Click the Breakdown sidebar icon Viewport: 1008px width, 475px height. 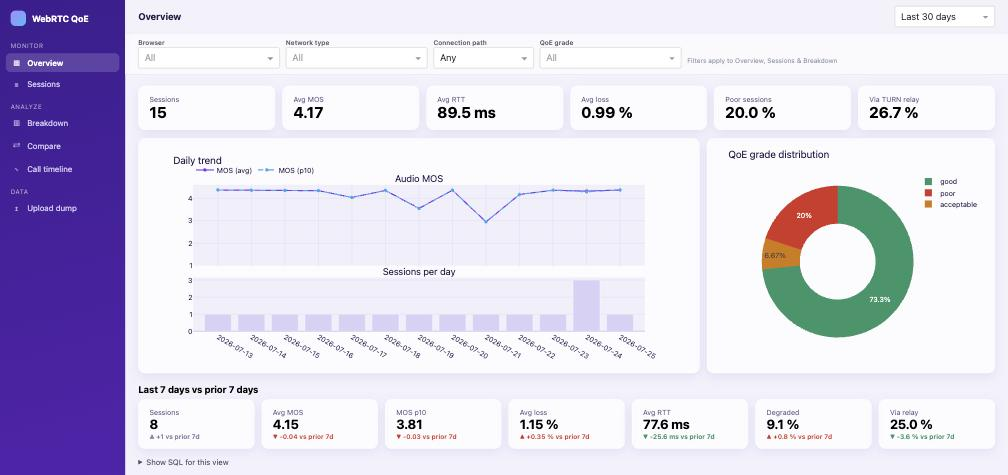pyautogui.click(x=17, y=123)
